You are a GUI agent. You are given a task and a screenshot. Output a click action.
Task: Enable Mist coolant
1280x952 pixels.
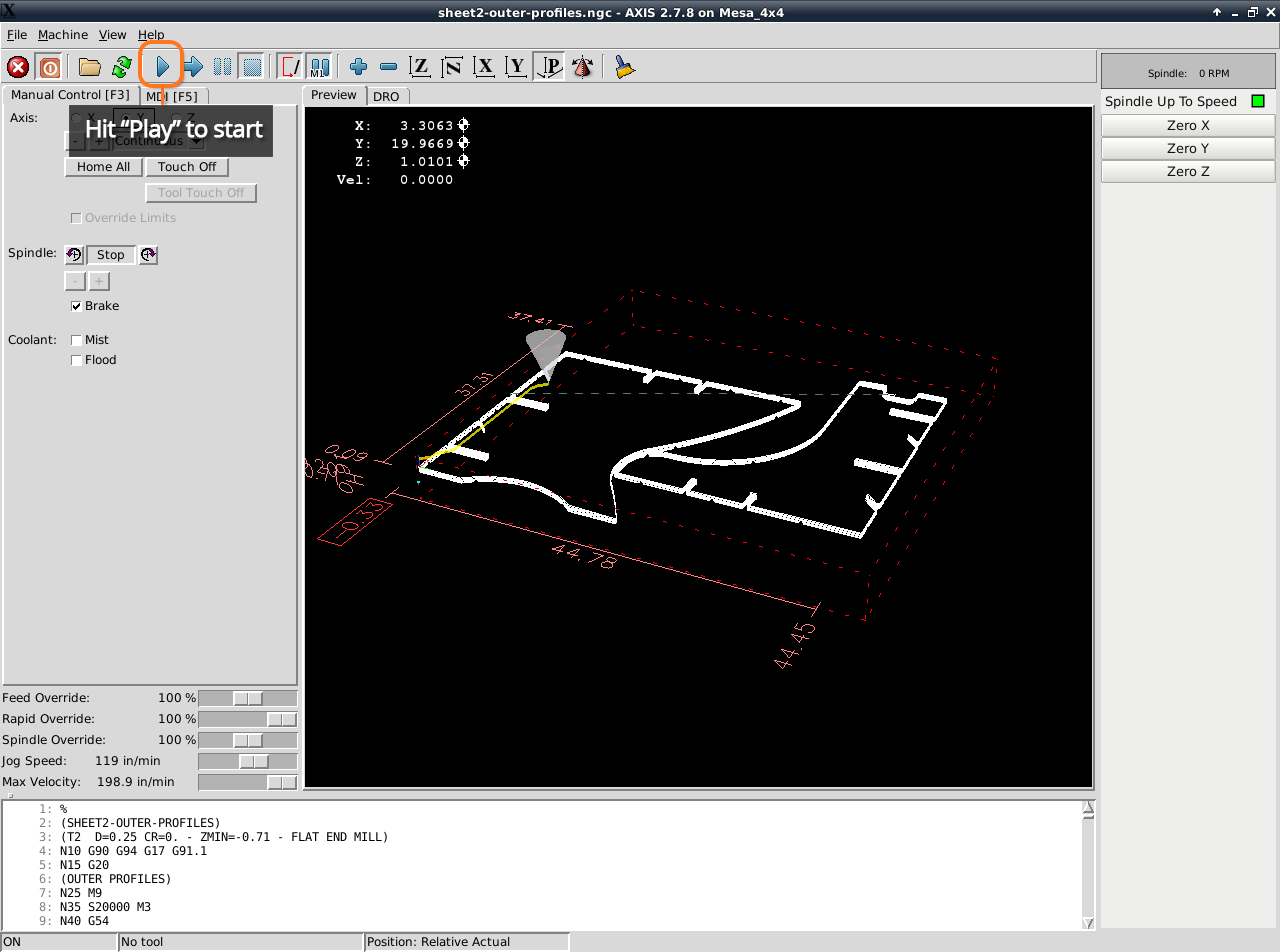(77, 340)
